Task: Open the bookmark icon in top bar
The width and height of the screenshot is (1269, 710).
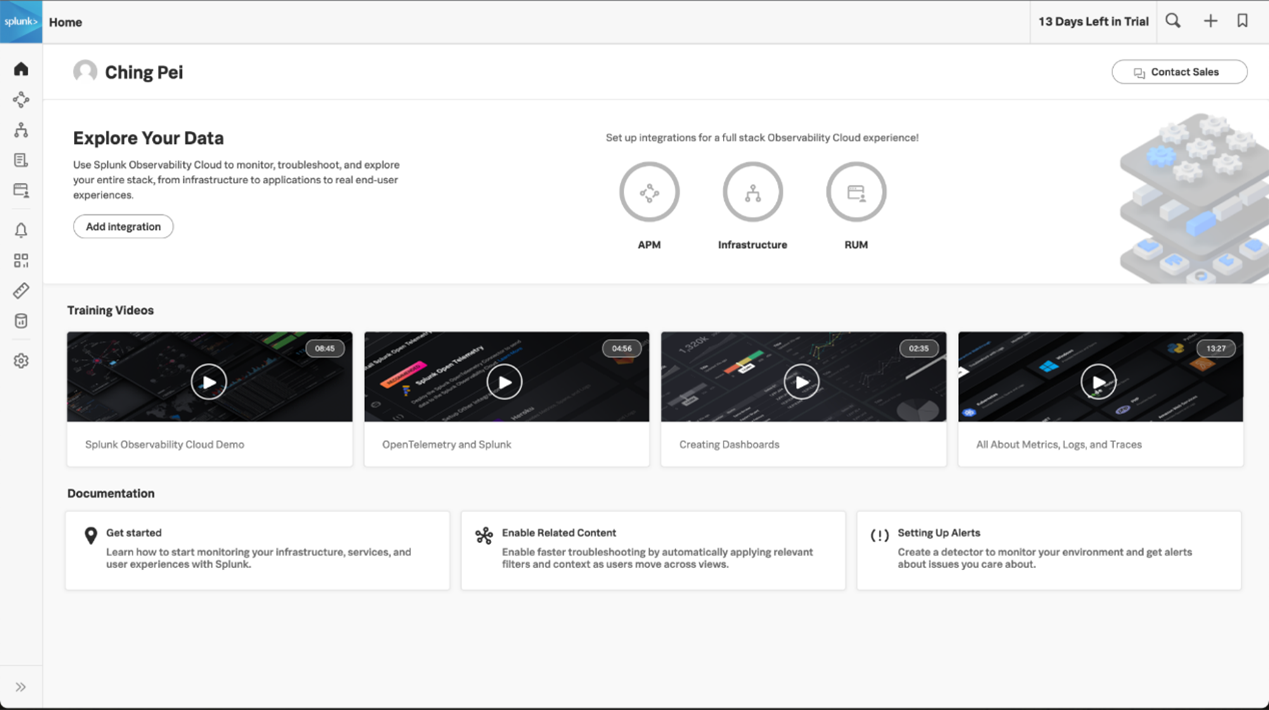Action: pos(1242,21)
